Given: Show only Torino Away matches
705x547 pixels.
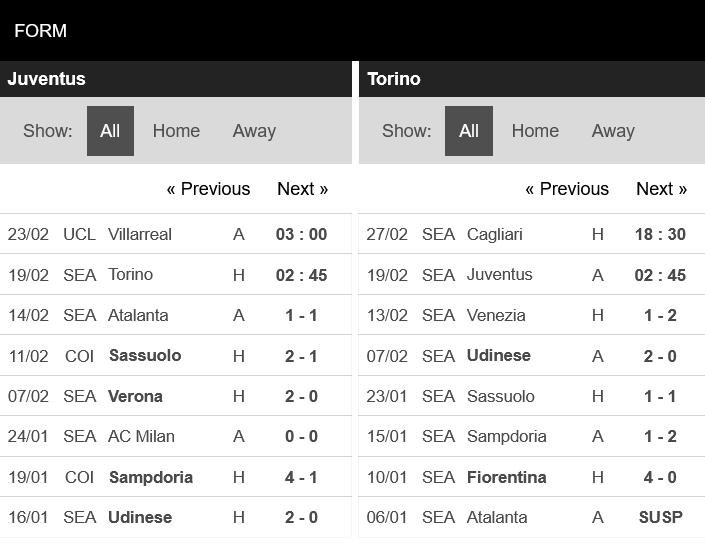Looking at the screenshot, I should (x=613, y=131).
